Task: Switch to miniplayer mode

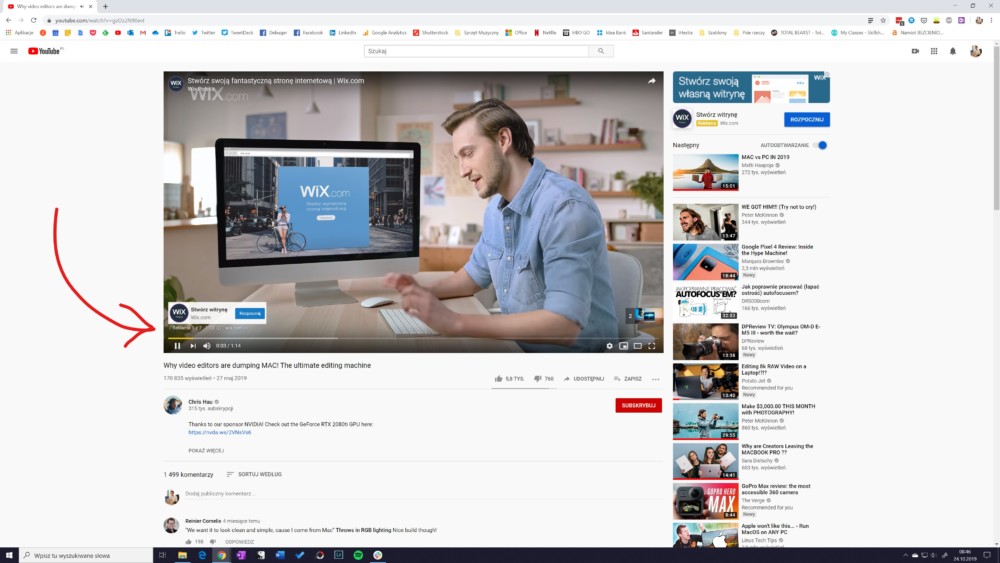Action: click(x=624, y=346)
